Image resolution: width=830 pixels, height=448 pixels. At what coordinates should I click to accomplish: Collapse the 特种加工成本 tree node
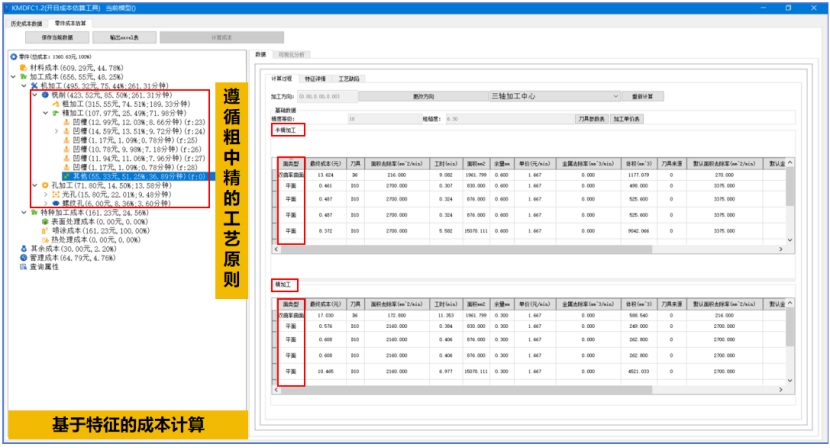click(24, 213)
